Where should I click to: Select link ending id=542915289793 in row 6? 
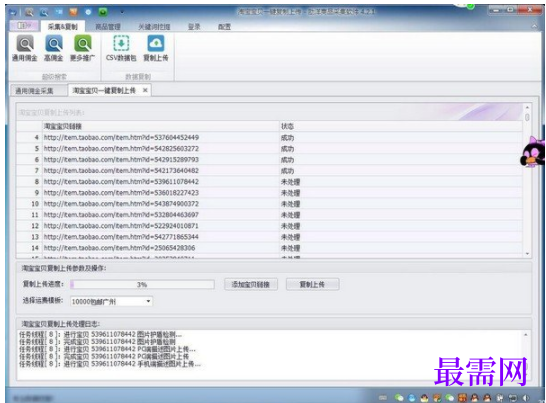[x=121, y=160]
